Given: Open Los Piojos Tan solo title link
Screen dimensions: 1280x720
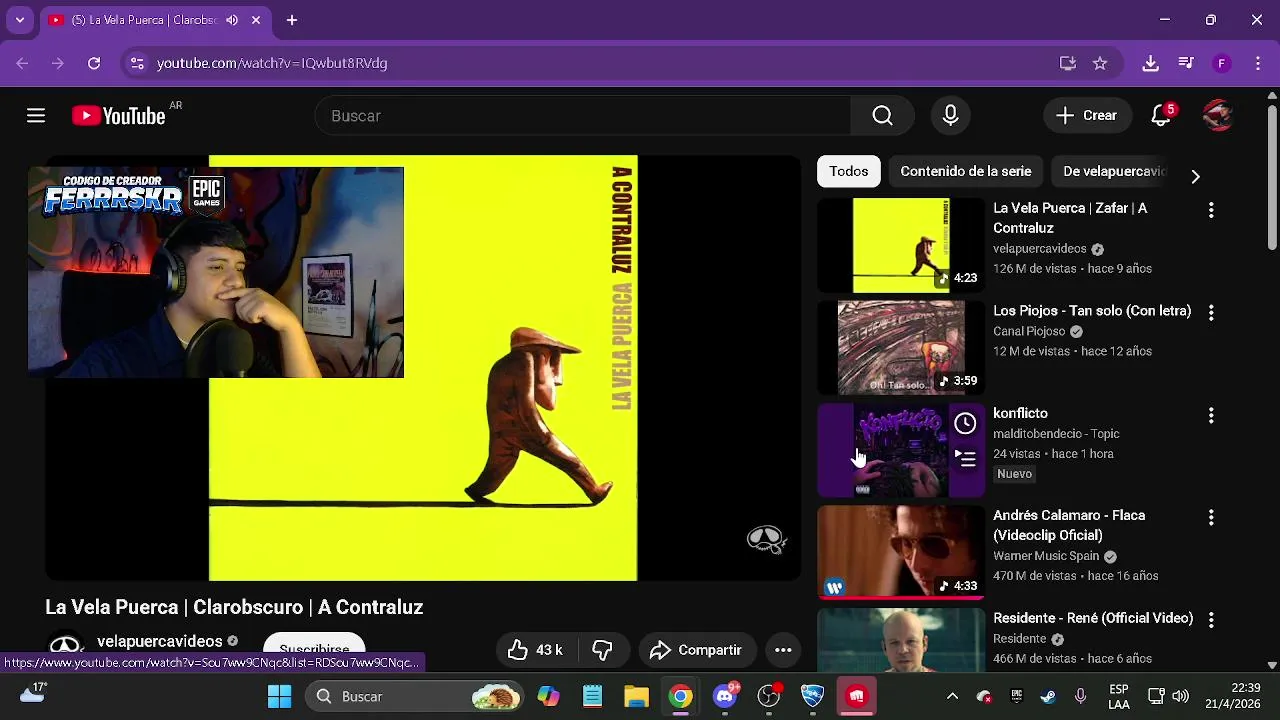Looking at the screenshot, I should click(x=1092, y=311).
